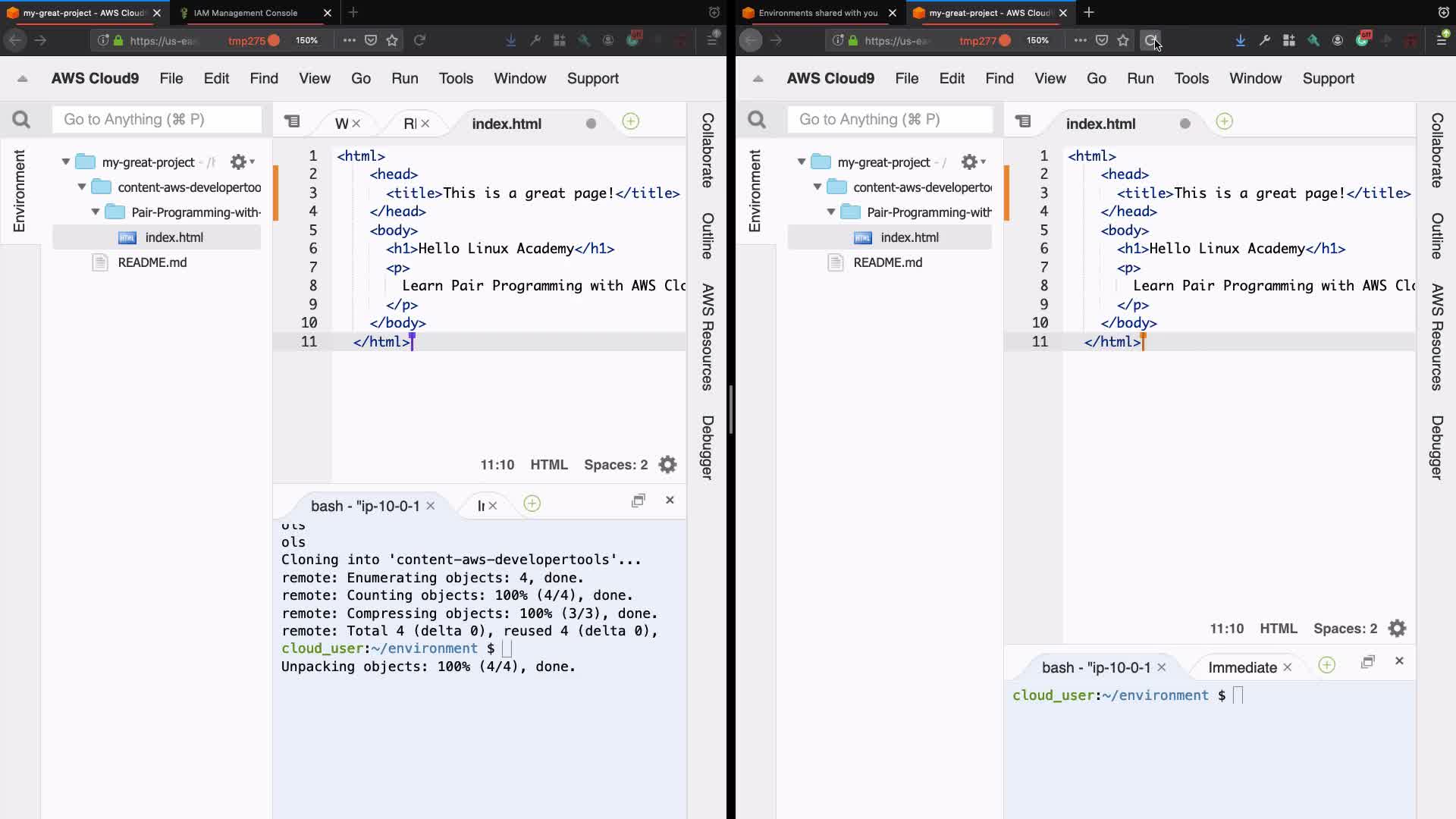Toggle Debugger side panel in left window

(x=707, y=447)
